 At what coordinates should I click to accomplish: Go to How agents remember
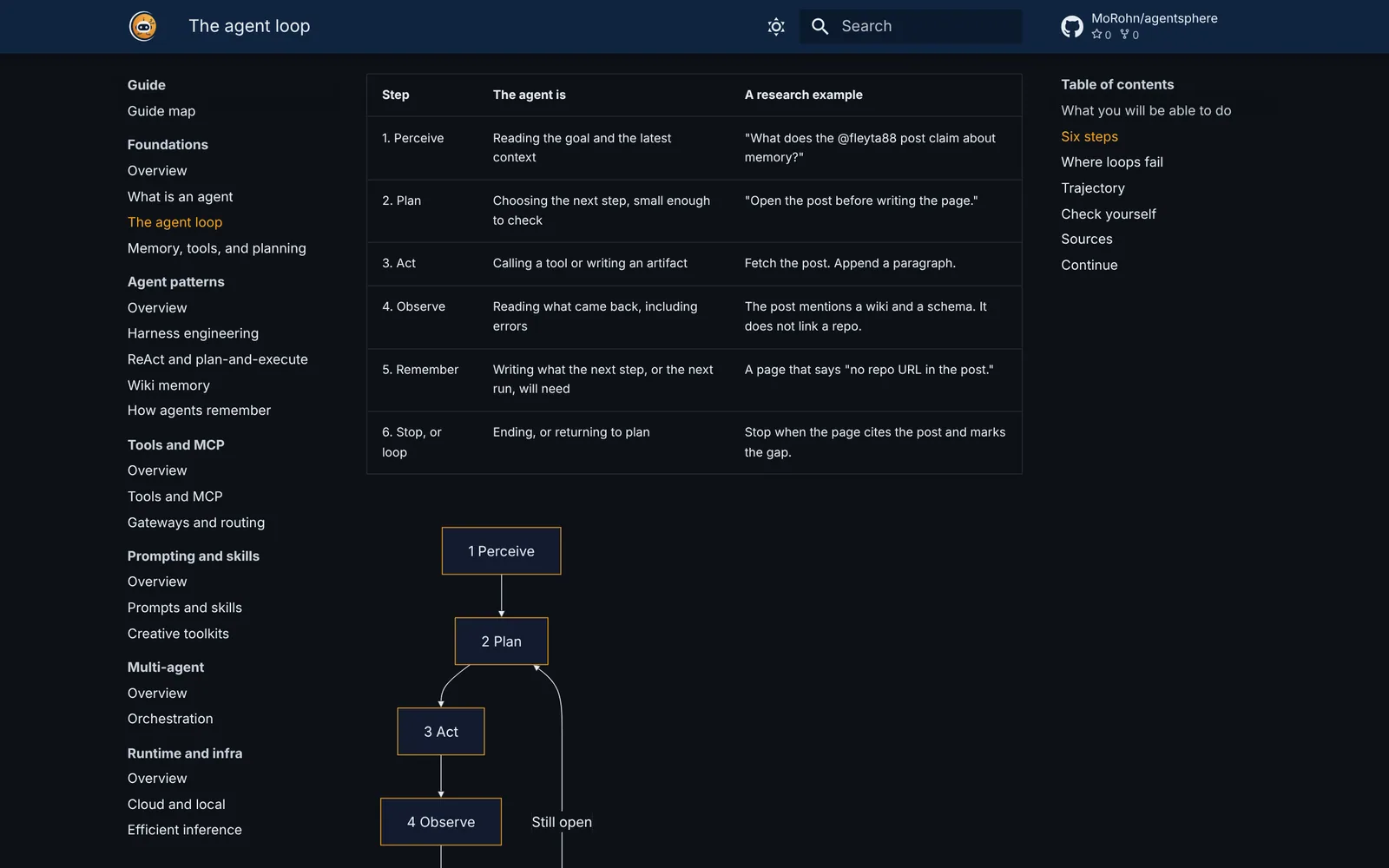pos(199,411)
